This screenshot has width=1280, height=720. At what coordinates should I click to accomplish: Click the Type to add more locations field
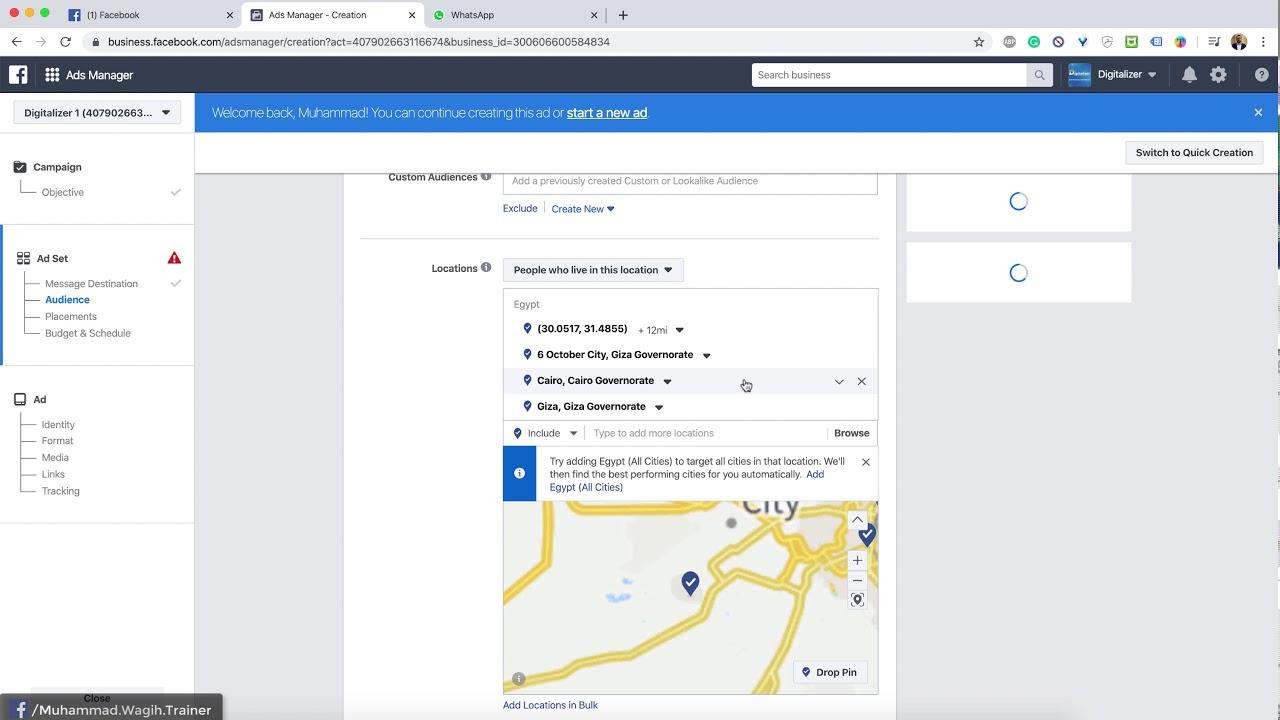point(708,433)
